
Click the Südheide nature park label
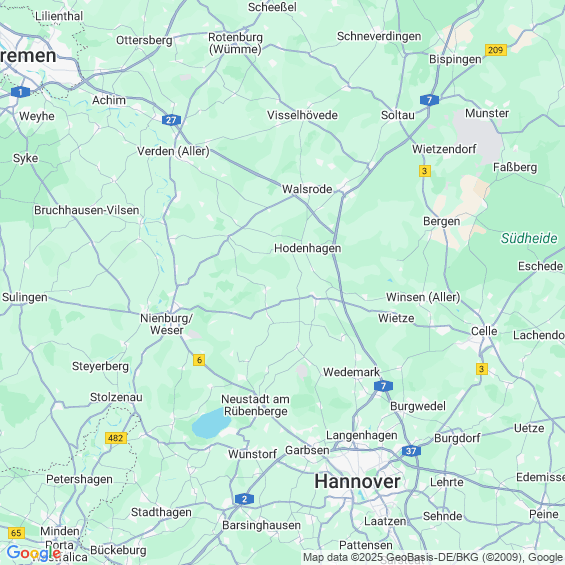tap(529, 238)
